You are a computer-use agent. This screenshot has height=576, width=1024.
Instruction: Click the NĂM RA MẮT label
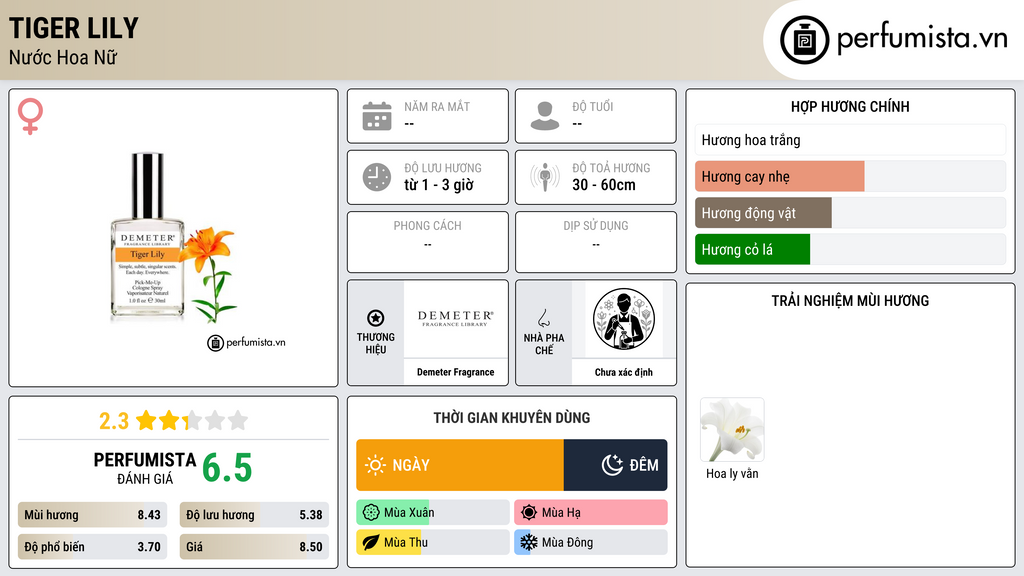[437, 106]
